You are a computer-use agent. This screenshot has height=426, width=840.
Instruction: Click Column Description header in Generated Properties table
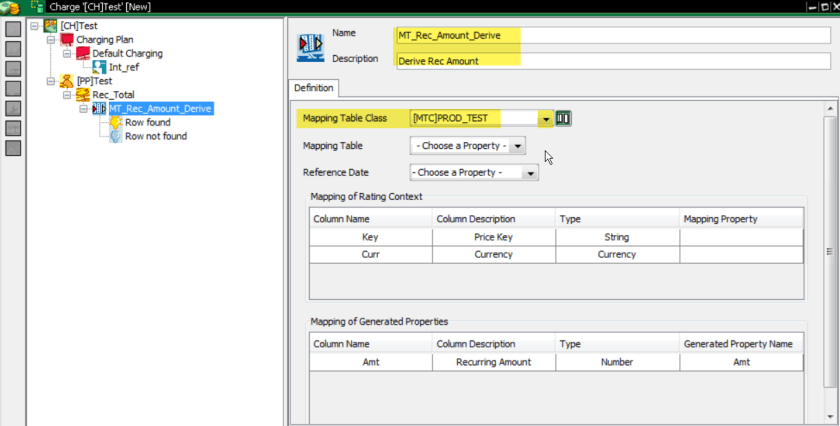(494, 344)
